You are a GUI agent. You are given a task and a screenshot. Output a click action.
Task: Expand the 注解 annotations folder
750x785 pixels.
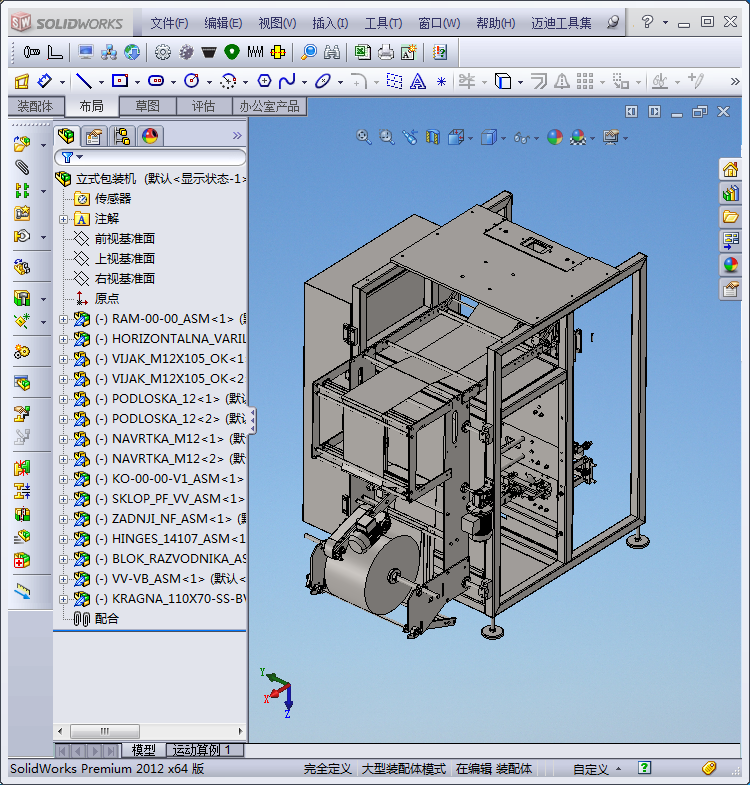[63, 219]
